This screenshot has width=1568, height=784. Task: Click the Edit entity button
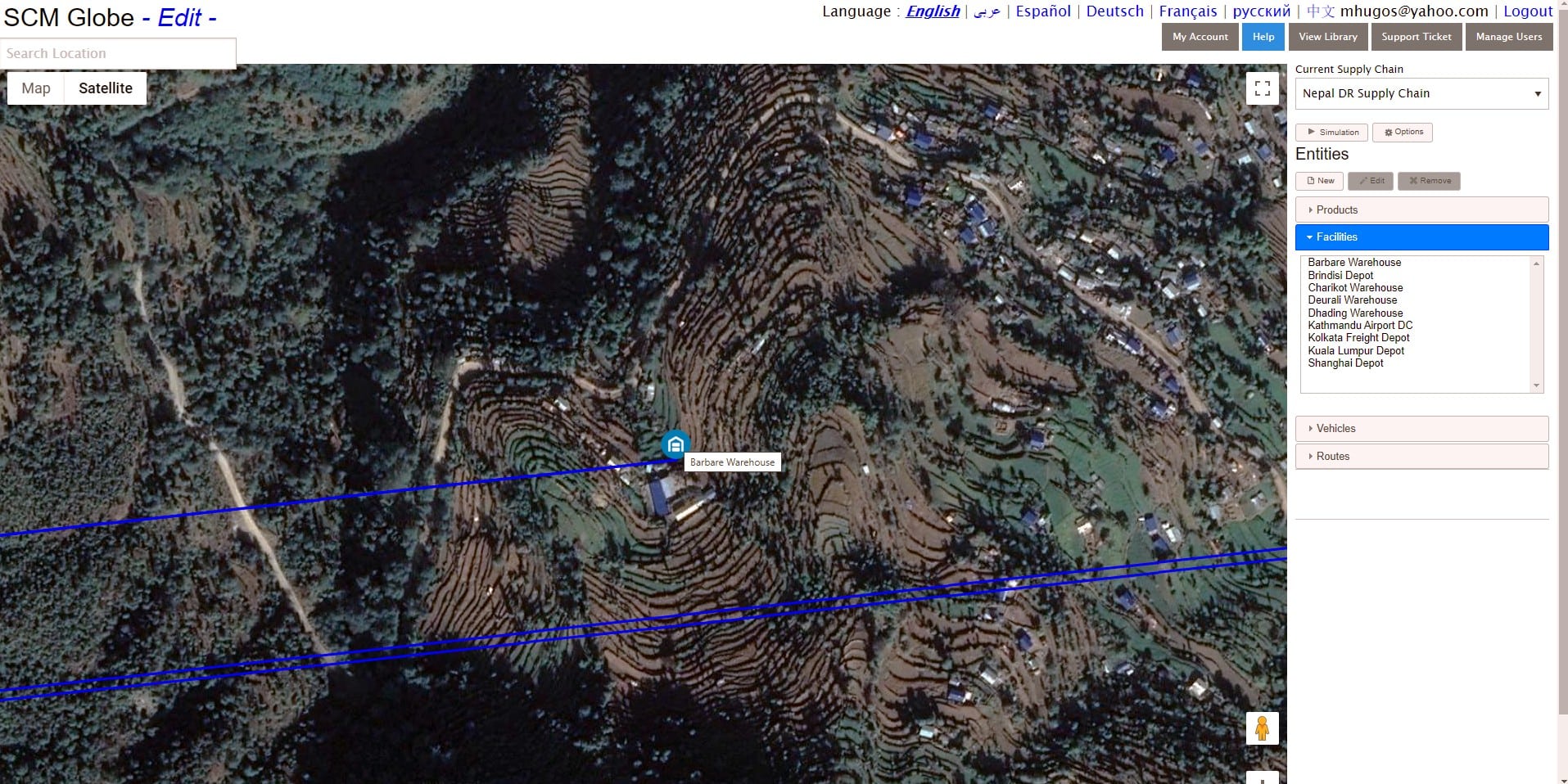point(1371,181)
